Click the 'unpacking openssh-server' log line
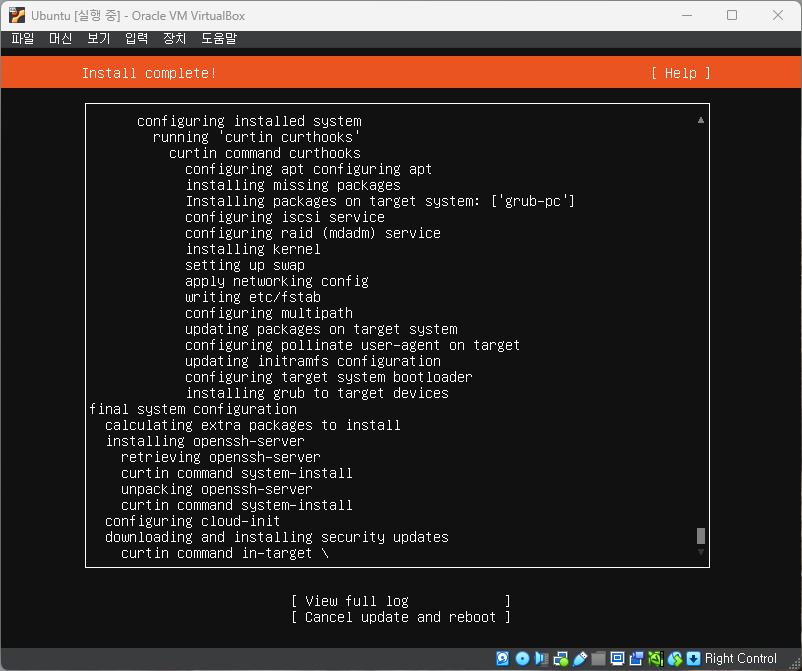The image size is (802, 671). click(216, 489)
